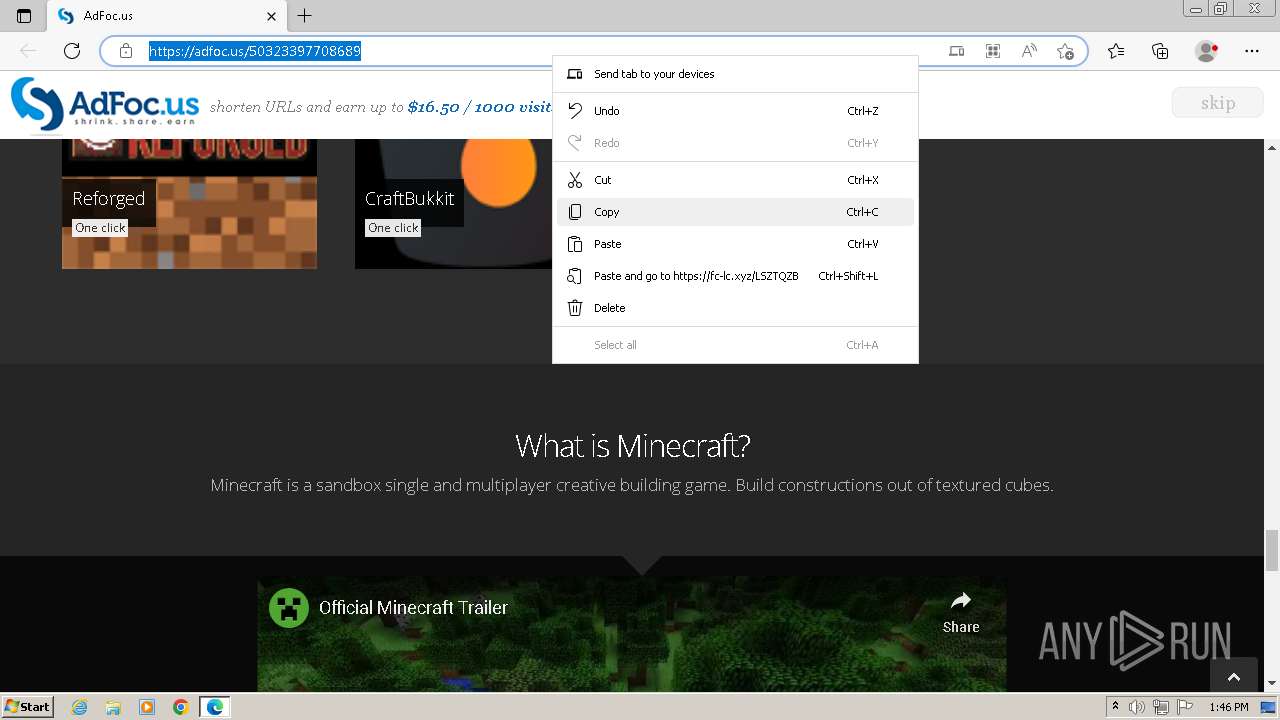This screenshot has width=1280, height=720.
Task: Click the AdFoc.us logo
Action: coord(105,104)
